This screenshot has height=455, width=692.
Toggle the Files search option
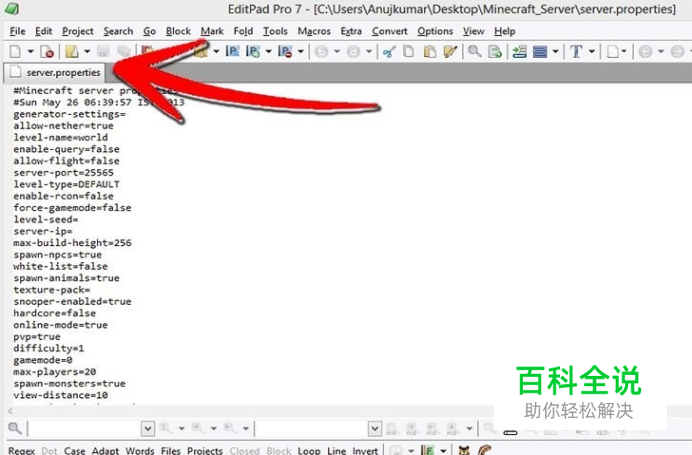170,451
